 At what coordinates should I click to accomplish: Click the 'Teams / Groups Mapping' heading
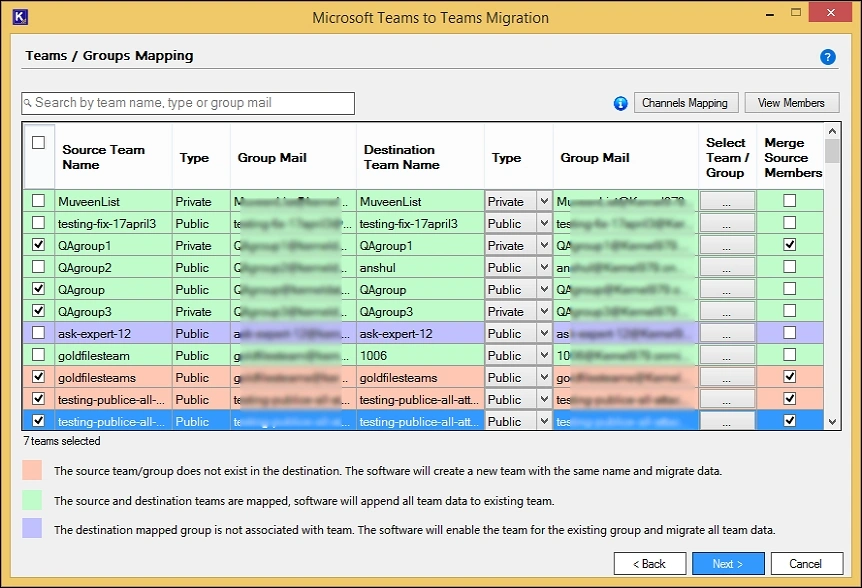point(109,56)
